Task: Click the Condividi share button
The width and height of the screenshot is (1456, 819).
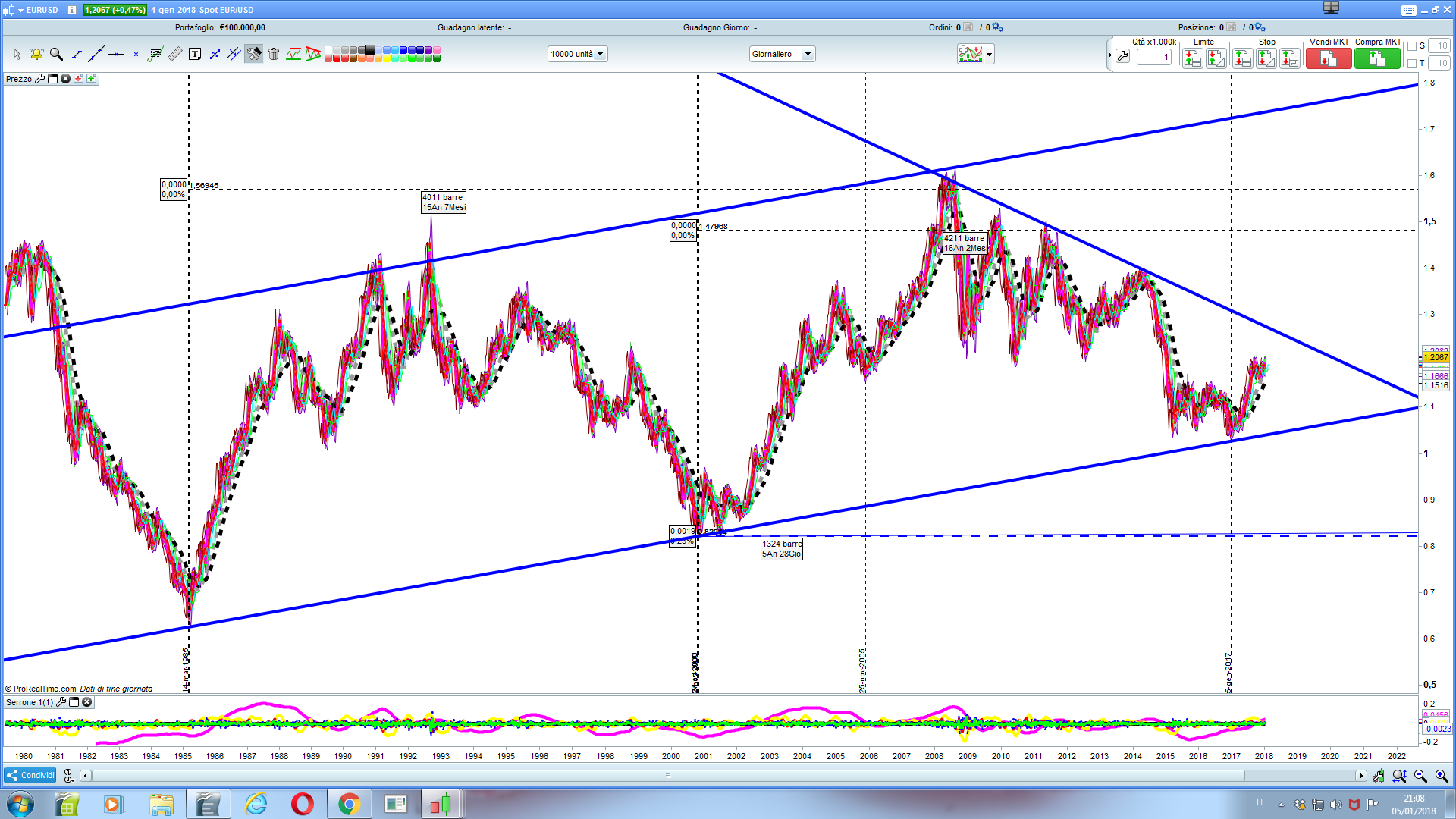Action: [x=30, y=775]
